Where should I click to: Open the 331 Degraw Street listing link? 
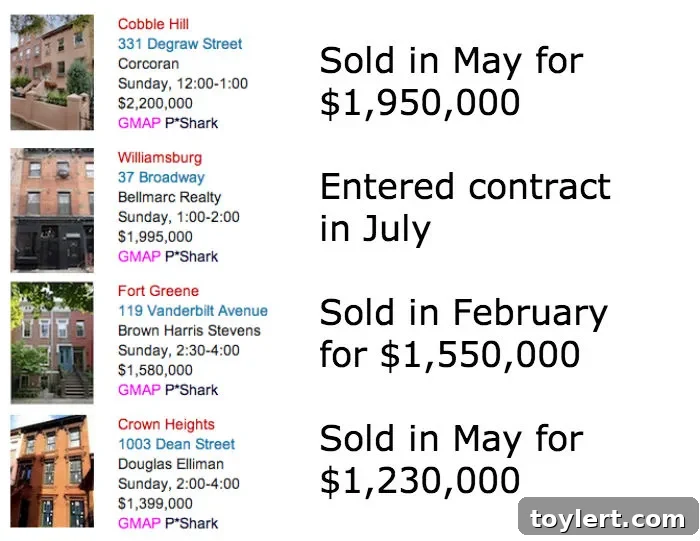[180, 44]
